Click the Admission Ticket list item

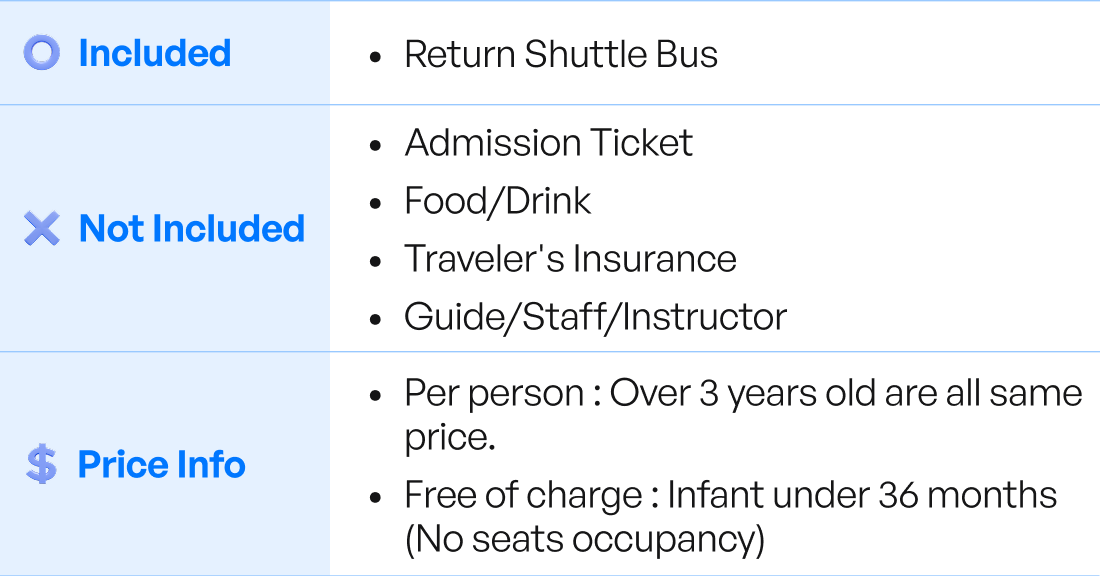point(548,143)
